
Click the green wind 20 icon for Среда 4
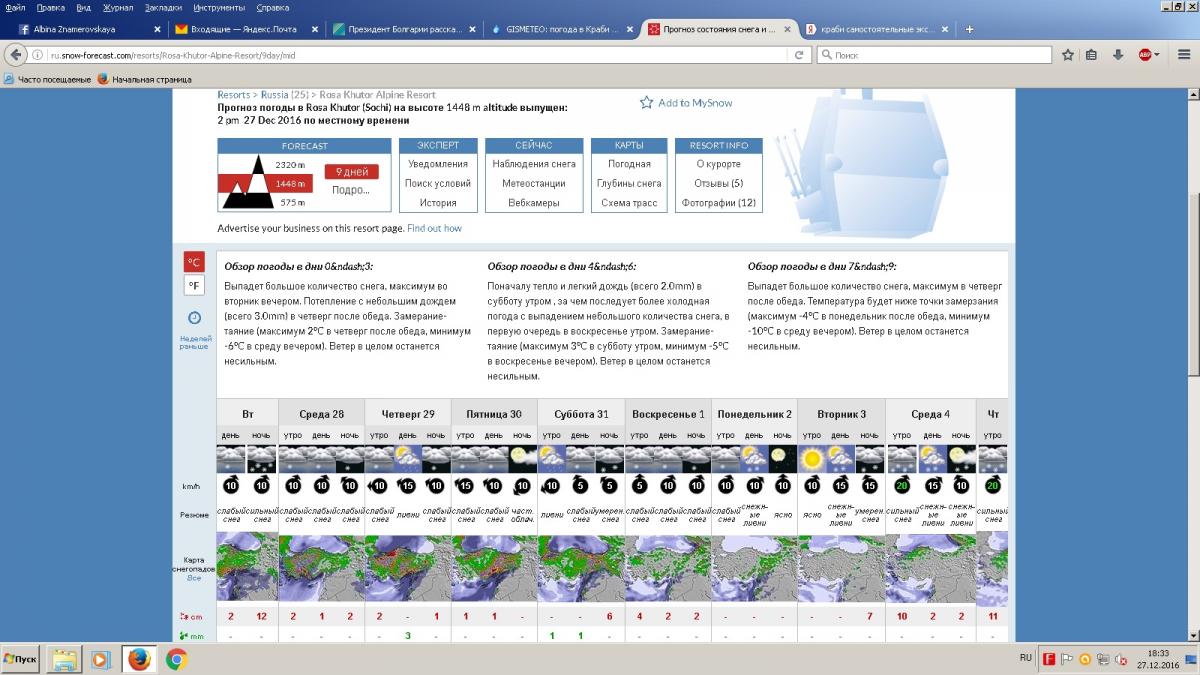coord(902,486)
